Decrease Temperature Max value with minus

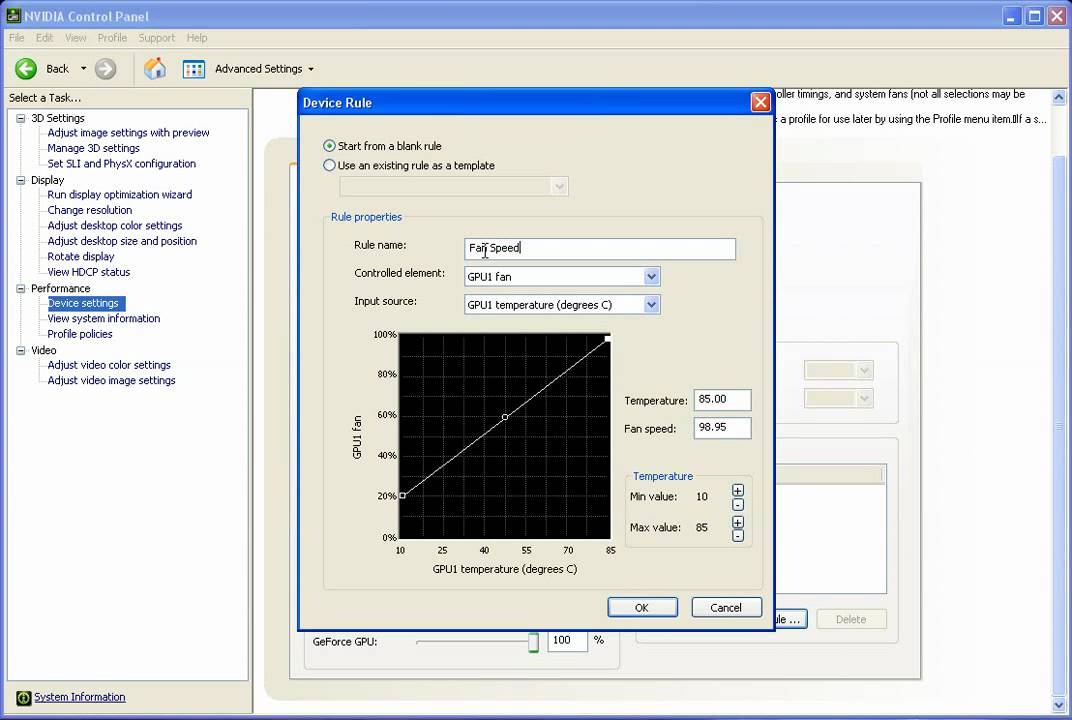point(738,536)
